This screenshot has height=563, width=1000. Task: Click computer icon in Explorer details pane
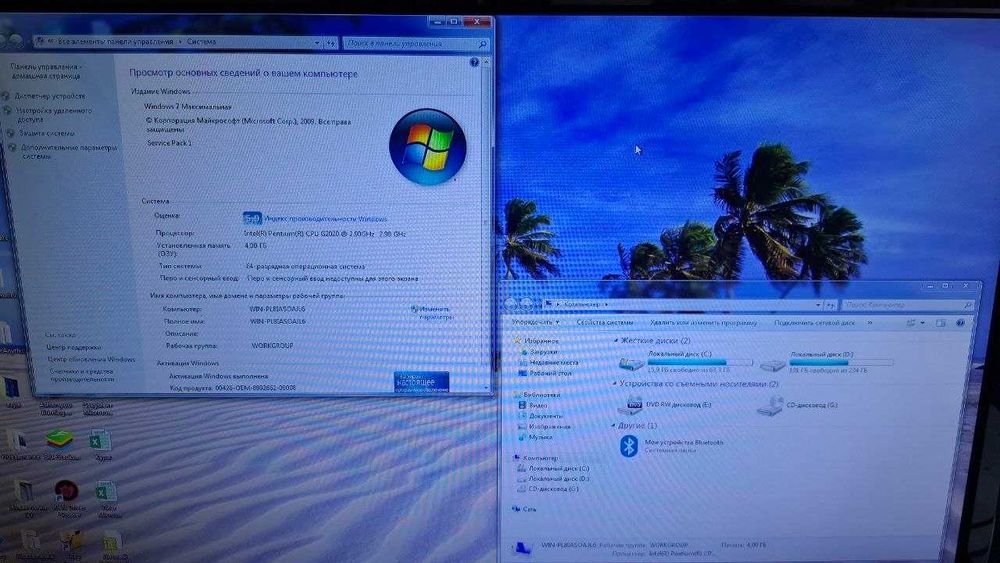[523, 548]
